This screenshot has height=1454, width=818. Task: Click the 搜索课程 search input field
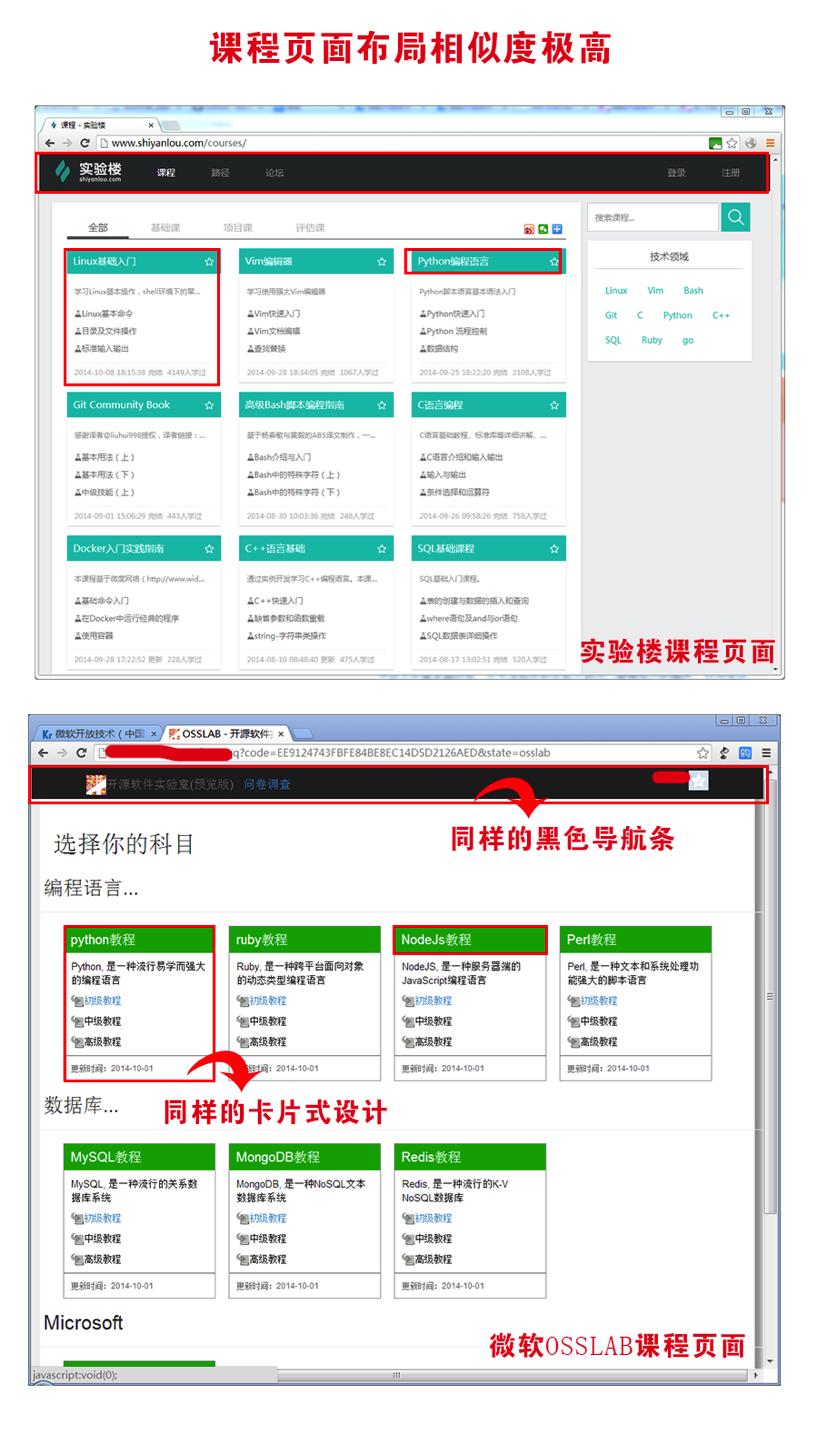pos(652,217)
